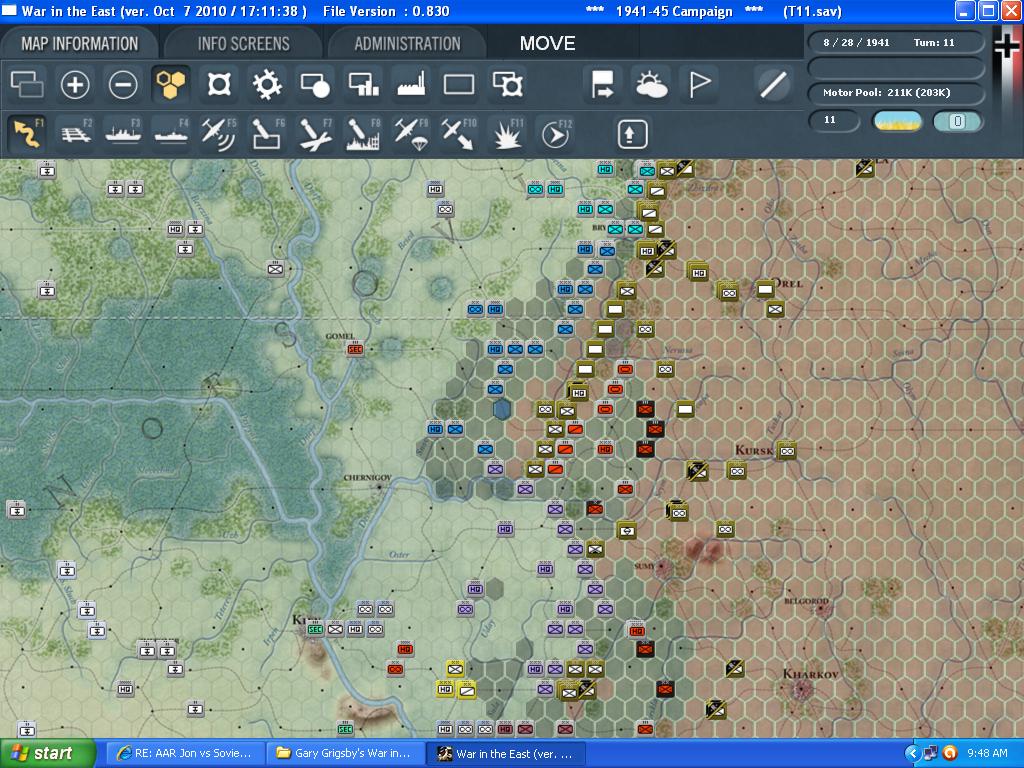Show weather with sun-and-cloud icon
The image size is (1024, 768).
click(x=651, y=85)
